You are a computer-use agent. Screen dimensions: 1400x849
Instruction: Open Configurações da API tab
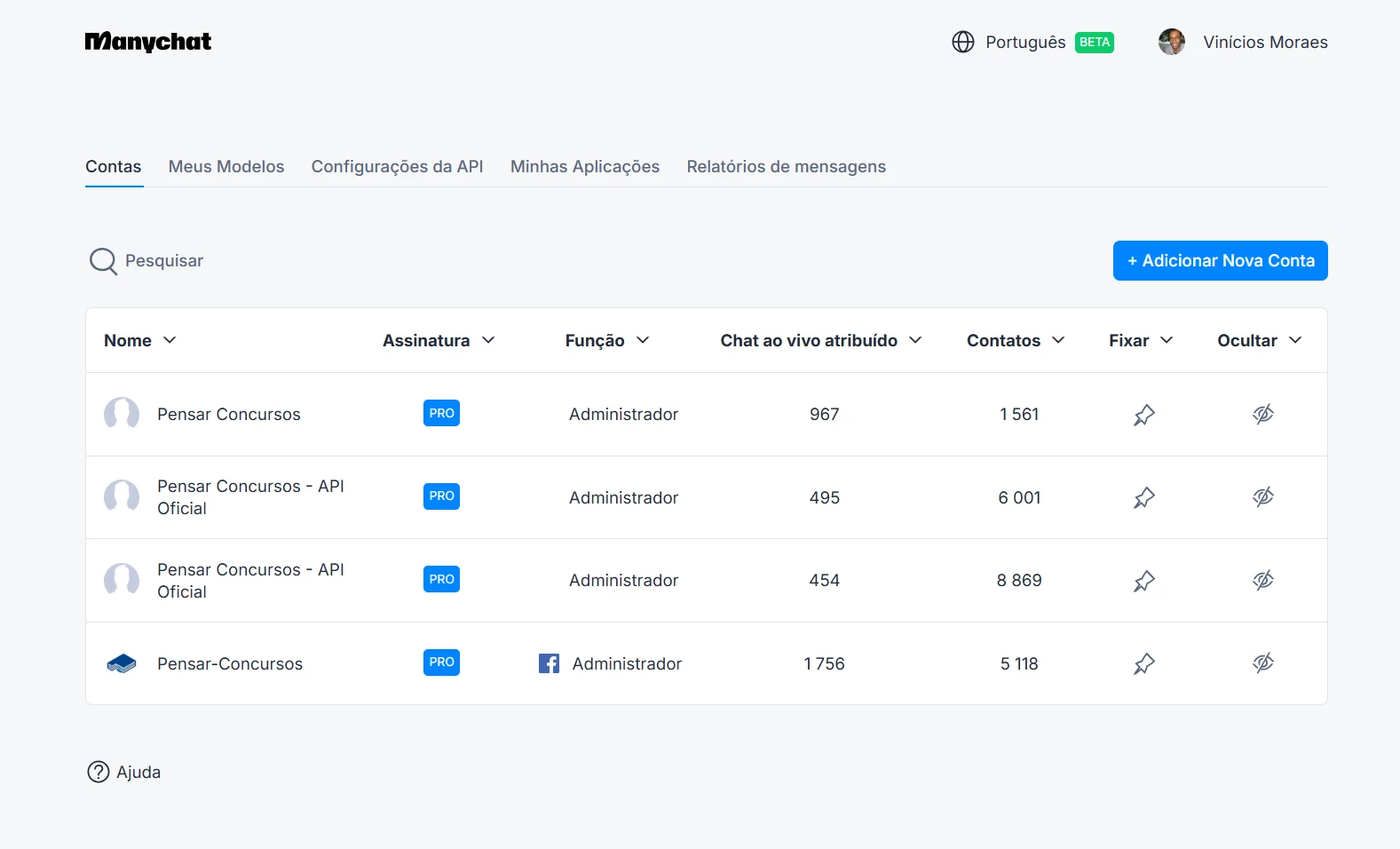pyautogui.click(x=397, y=167)
